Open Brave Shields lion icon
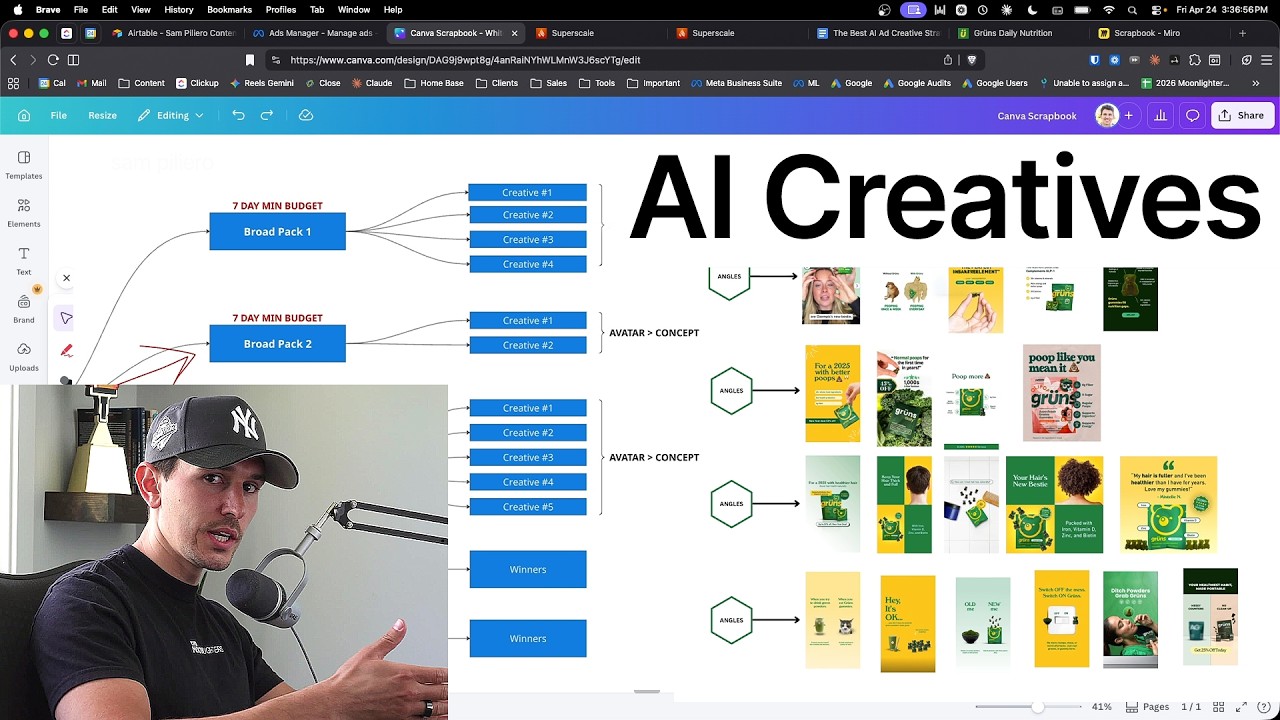1280x720 pixels. click(x=971, y=60)
